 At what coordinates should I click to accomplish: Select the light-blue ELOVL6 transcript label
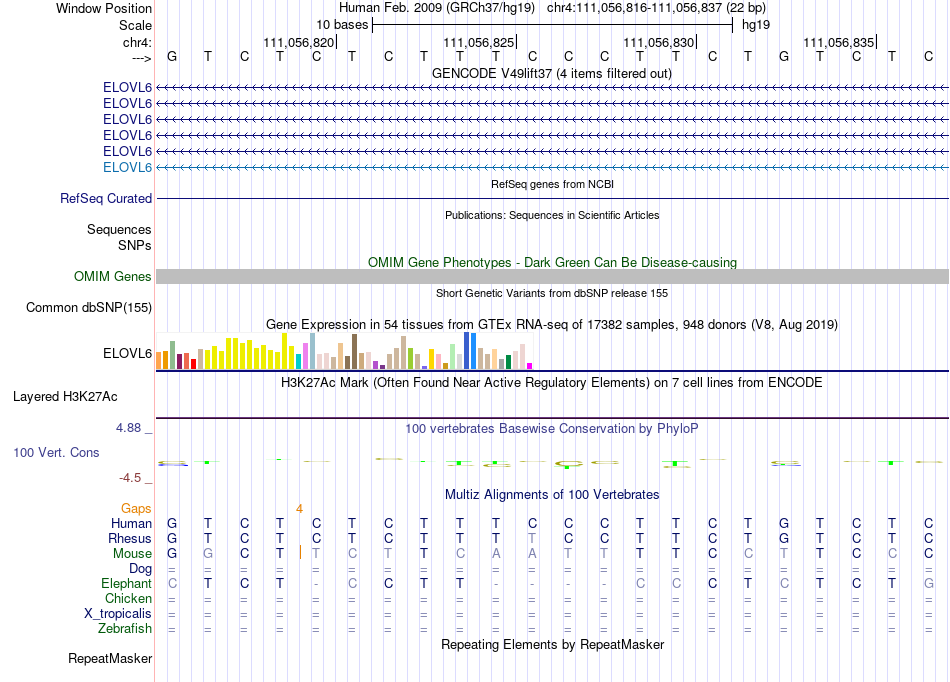coord(127,167)
